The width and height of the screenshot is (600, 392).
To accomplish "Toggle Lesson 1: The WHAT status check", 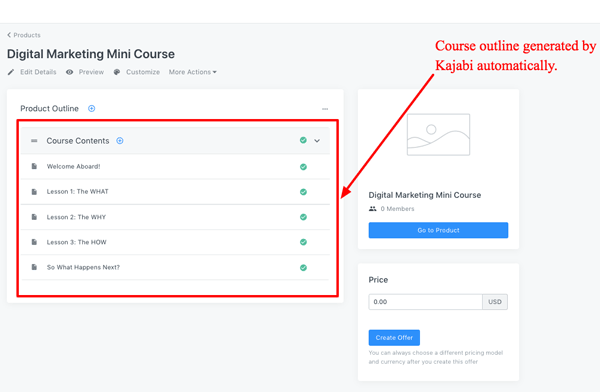I will [303, 192].
